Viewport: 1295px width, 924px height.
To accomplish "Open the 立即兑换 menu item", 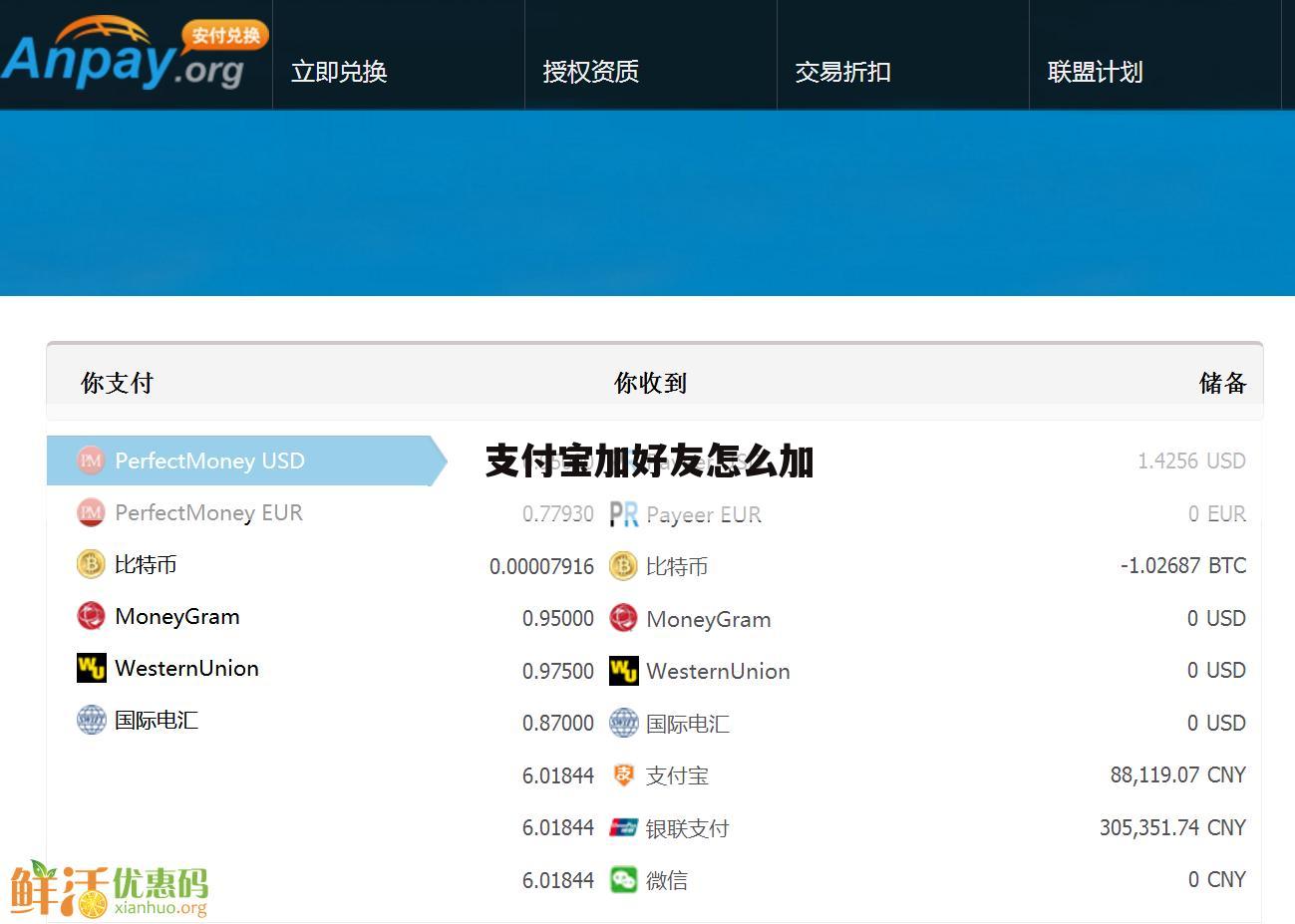I will (339, 72).
